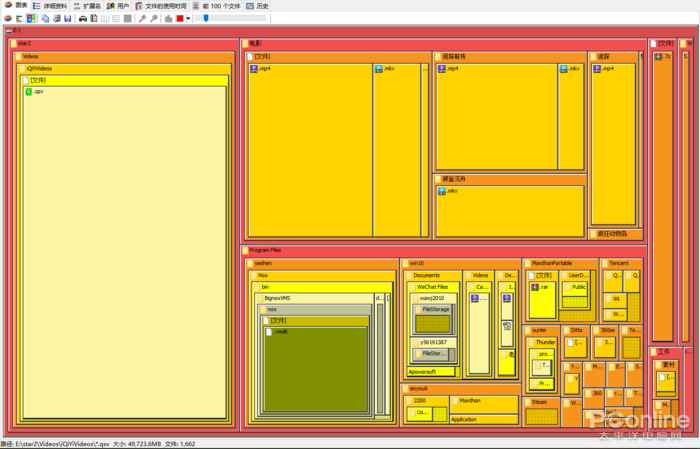Adjust the detail level slider in toolbar
Viewport: 700px width, 449px height.
pos(207,18)
